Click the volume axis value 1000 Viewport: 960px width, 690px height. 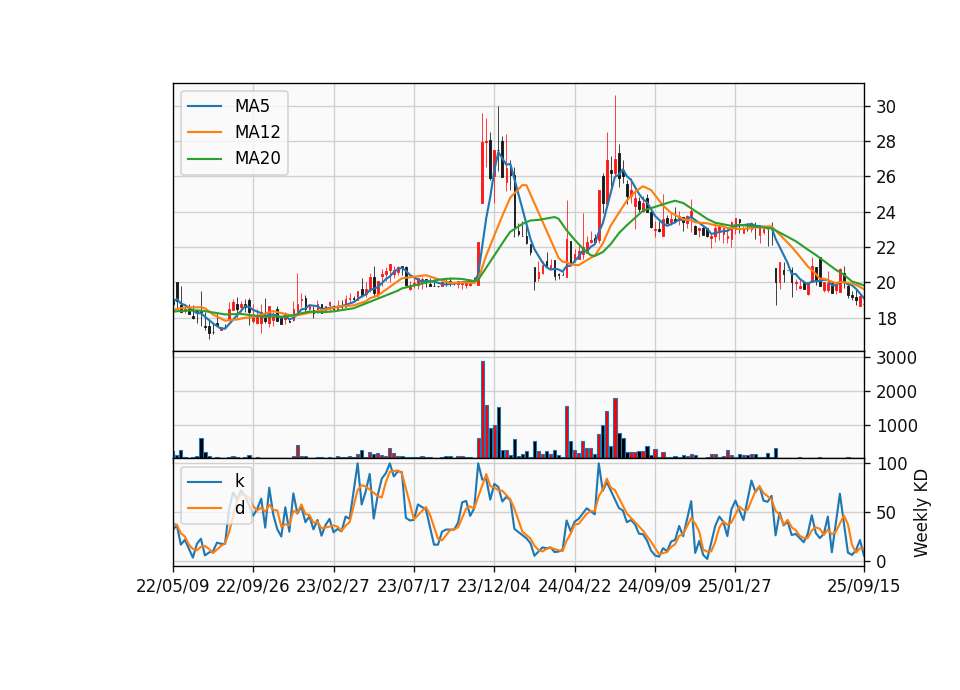[x=897, y=426]
